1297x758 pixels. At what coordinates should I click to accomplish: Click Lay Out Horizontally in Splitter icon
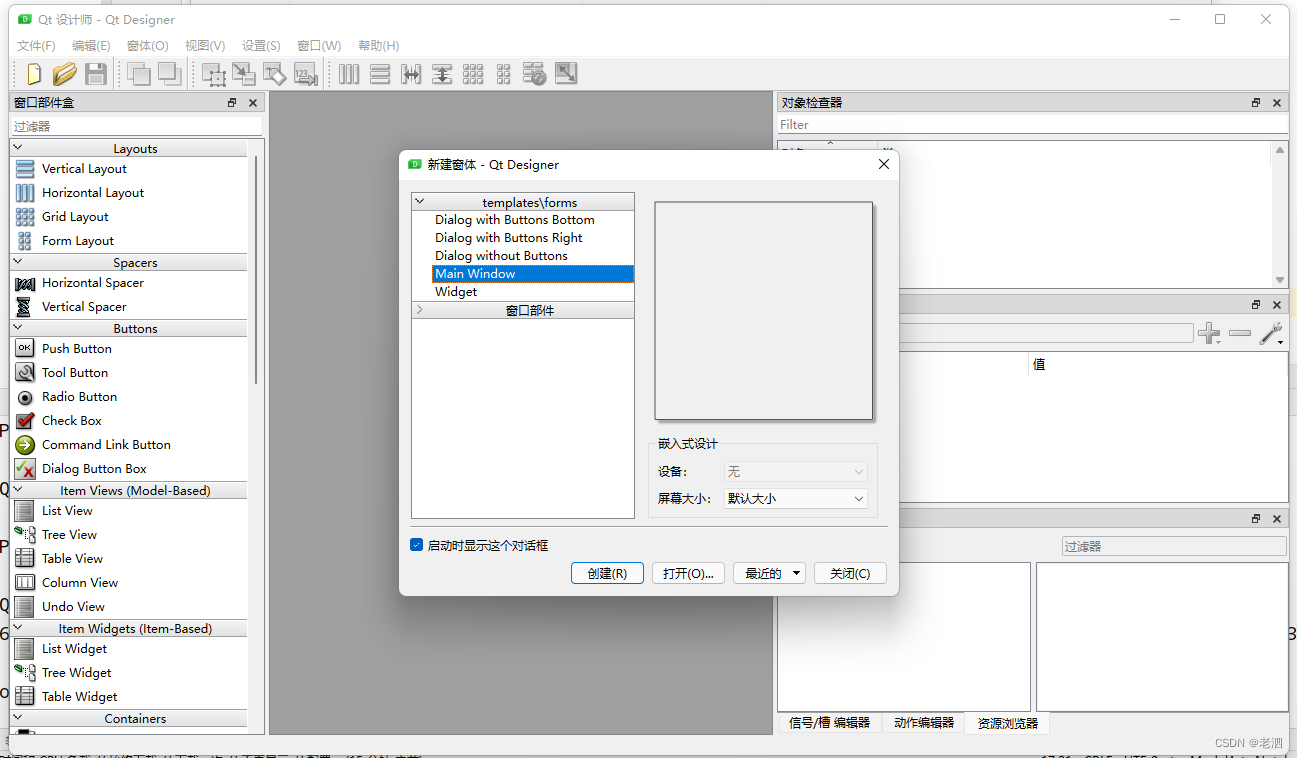point(410,73)
